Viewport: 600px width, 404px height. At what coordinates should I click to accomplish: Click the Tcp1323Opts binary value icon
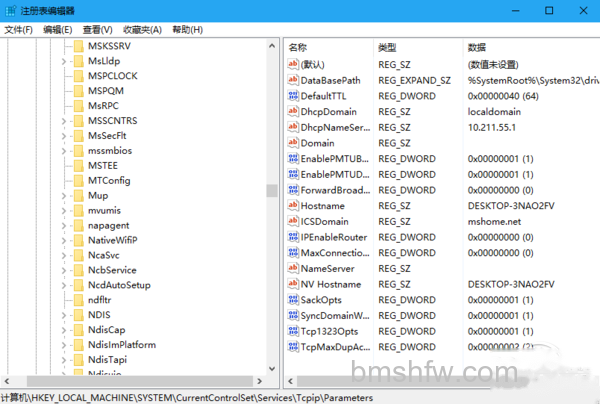[293, 331]
